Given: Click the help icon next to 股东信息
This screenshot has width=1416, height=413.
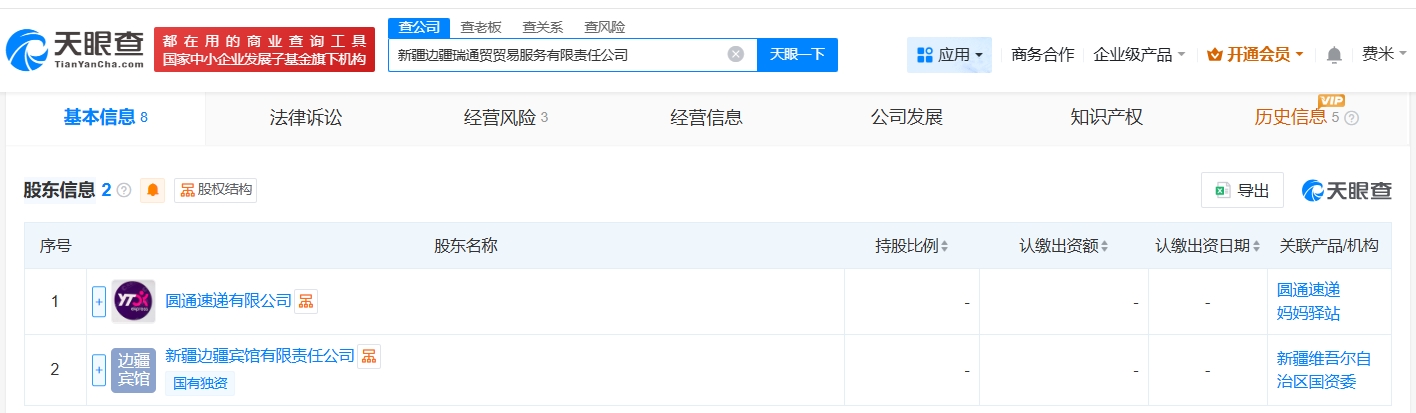Looking at the screenshot, I should tap(124, 190).
